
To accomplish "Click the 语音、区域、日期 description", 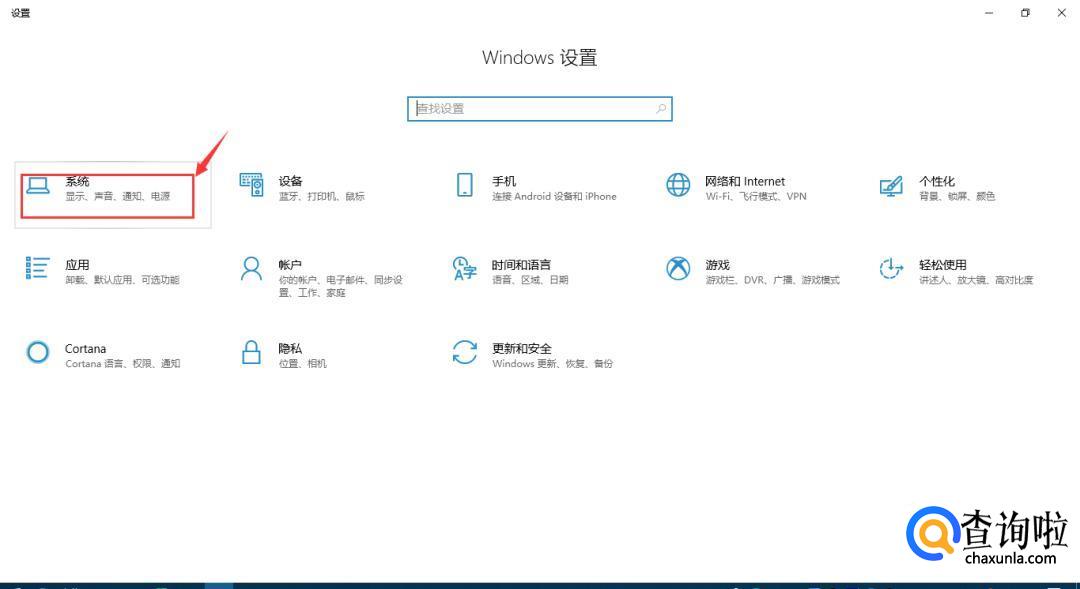I will click(x=530, y=280).
